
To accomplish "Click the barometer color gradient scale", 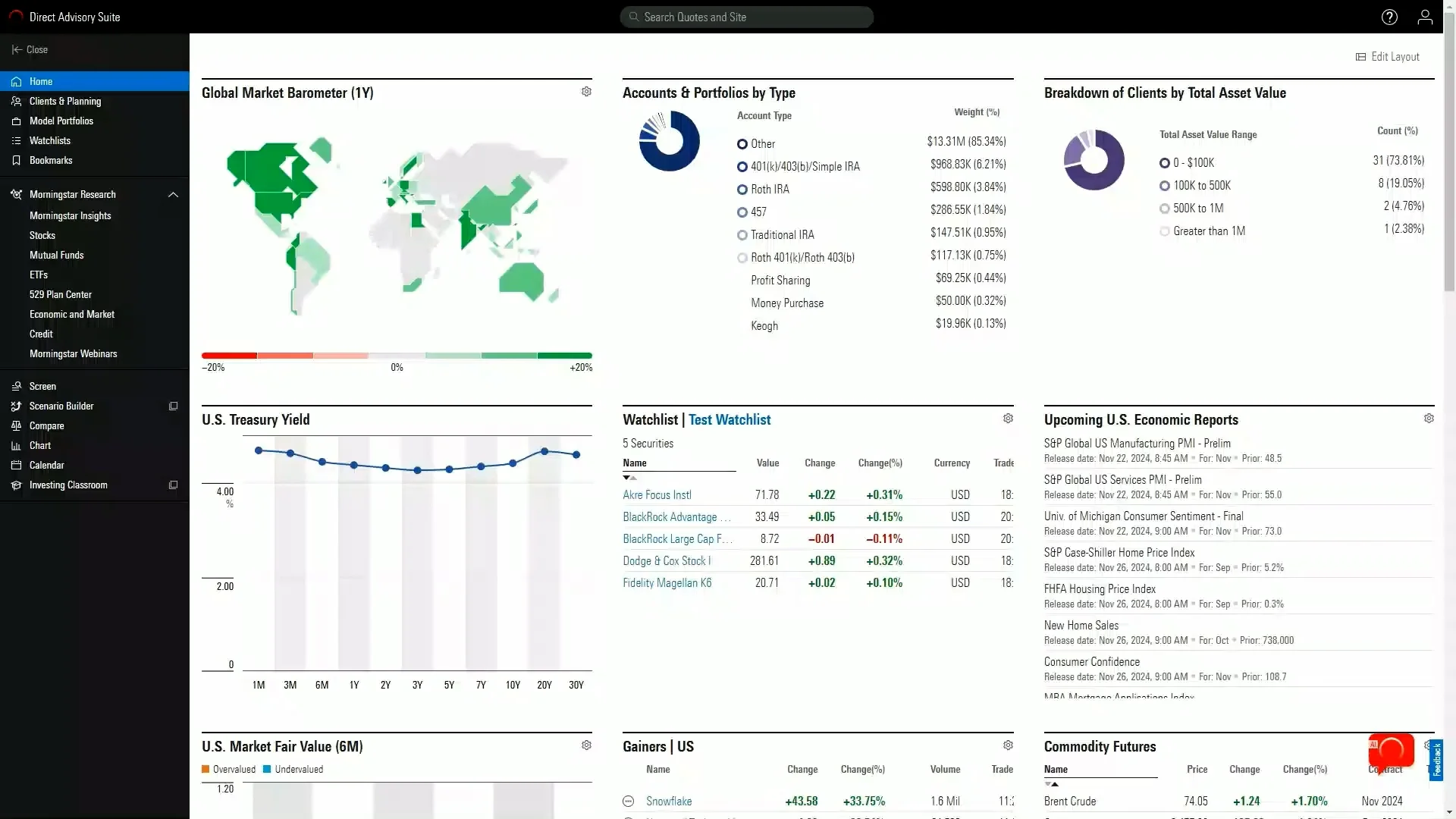I will tap(396, 355).
